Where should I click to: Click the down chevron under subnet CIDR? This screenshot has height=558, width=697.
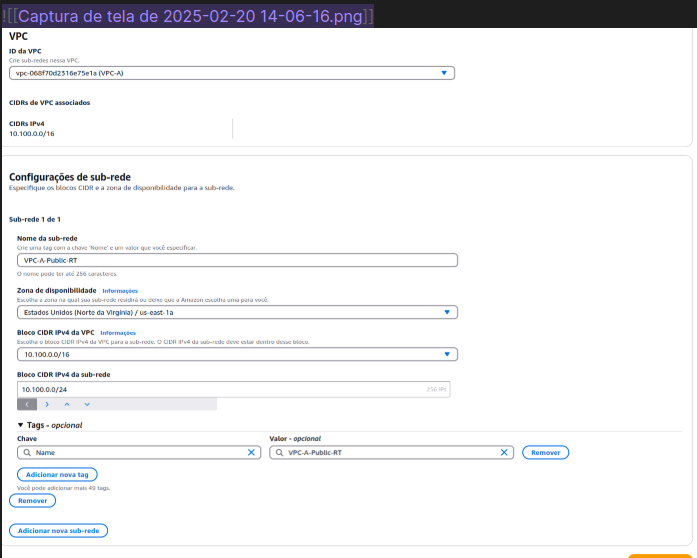pyautogui.click(x=87, y=404)
